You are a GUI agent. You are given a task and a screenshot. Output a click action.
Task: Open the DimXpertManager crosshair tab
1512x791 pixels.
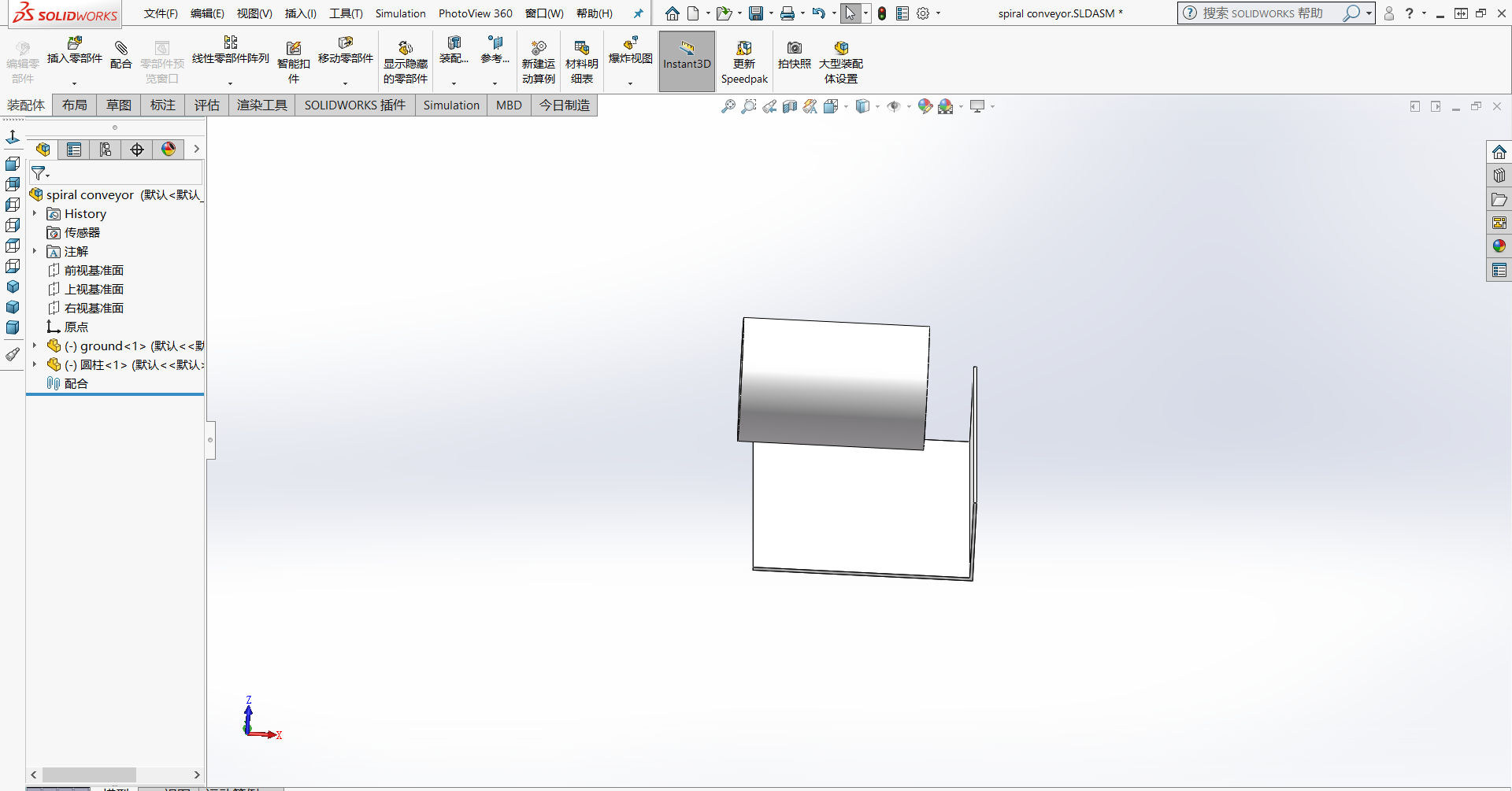point(137,150)
